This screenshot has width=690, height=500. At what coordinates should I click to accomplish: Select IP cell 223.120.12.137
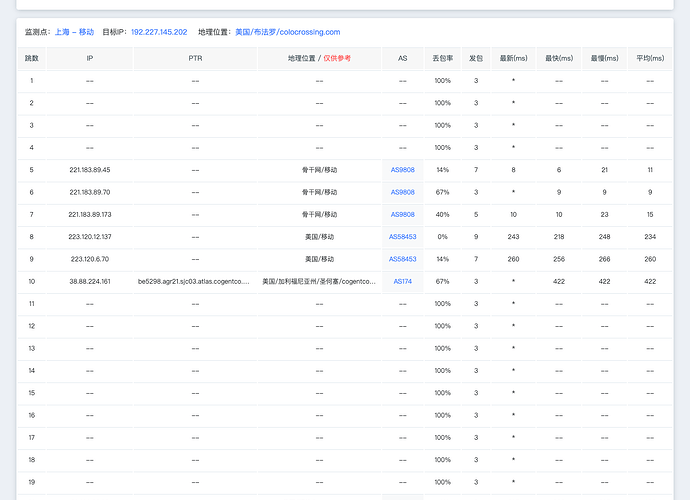coord(90,237)
